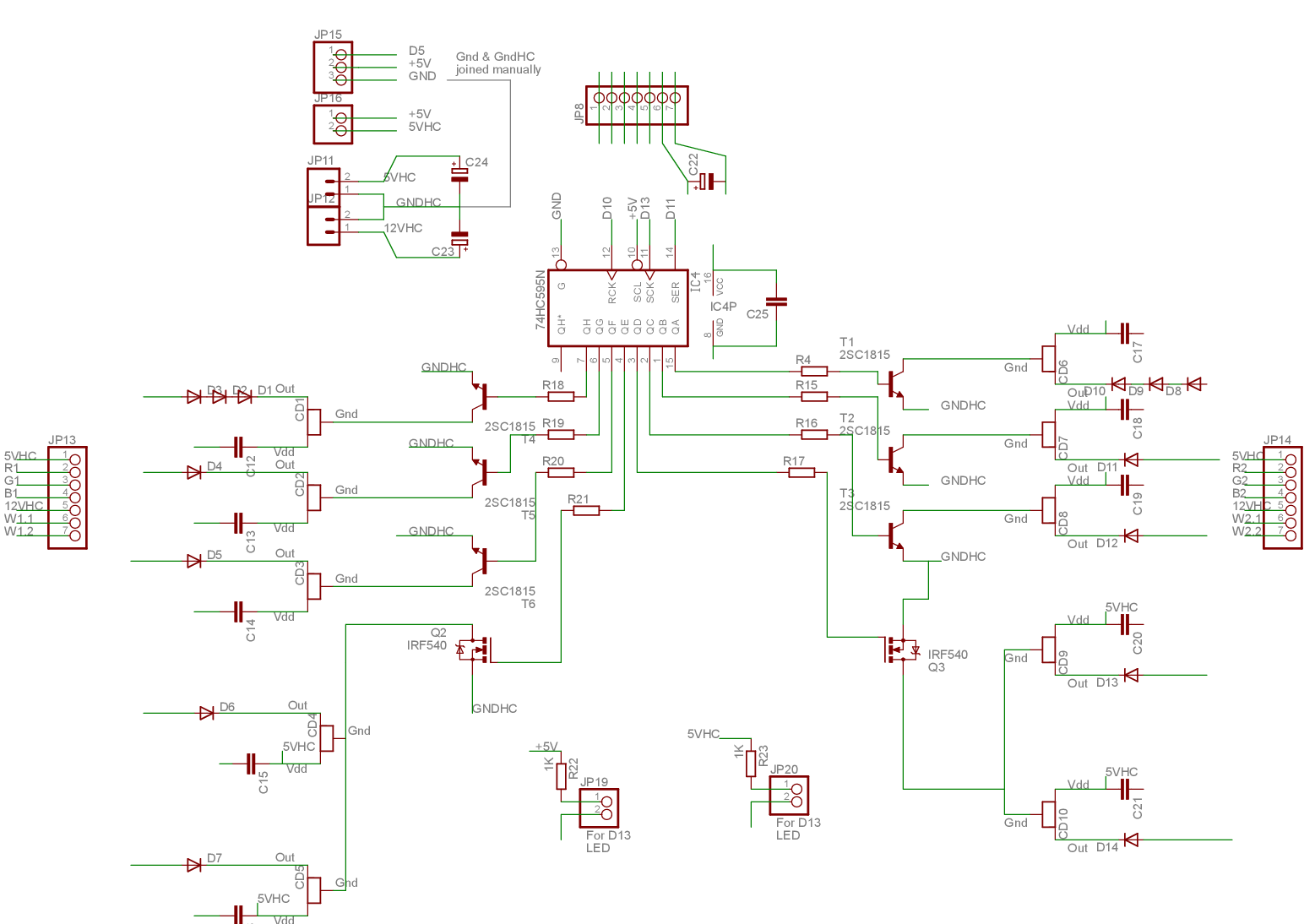This screenshot has width=1315, height=924.
Task: Select capacitor C12 symbol
Action: tap(238, 447)
